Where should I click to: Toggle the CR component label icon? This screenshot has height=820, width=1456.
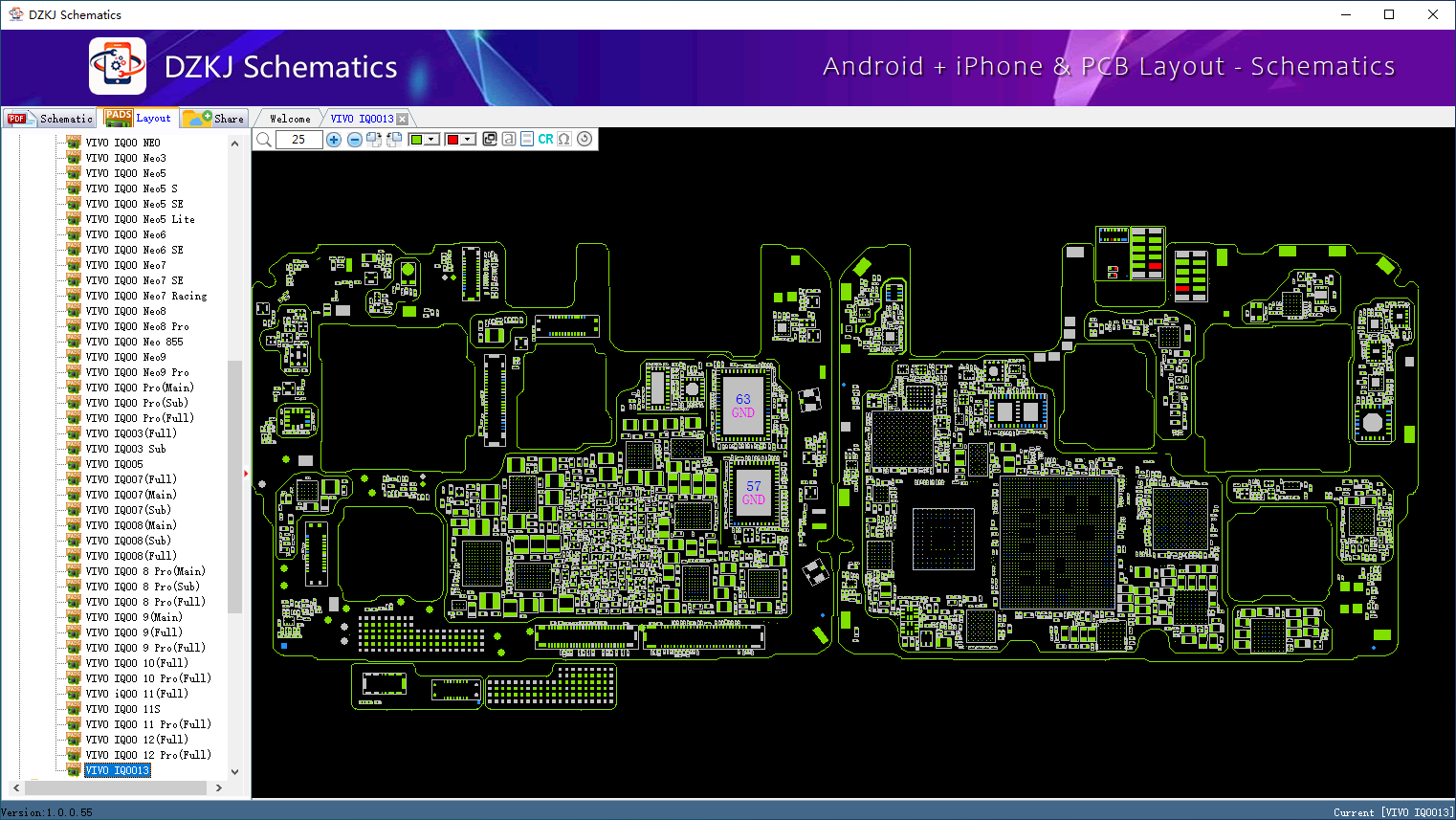545,139
